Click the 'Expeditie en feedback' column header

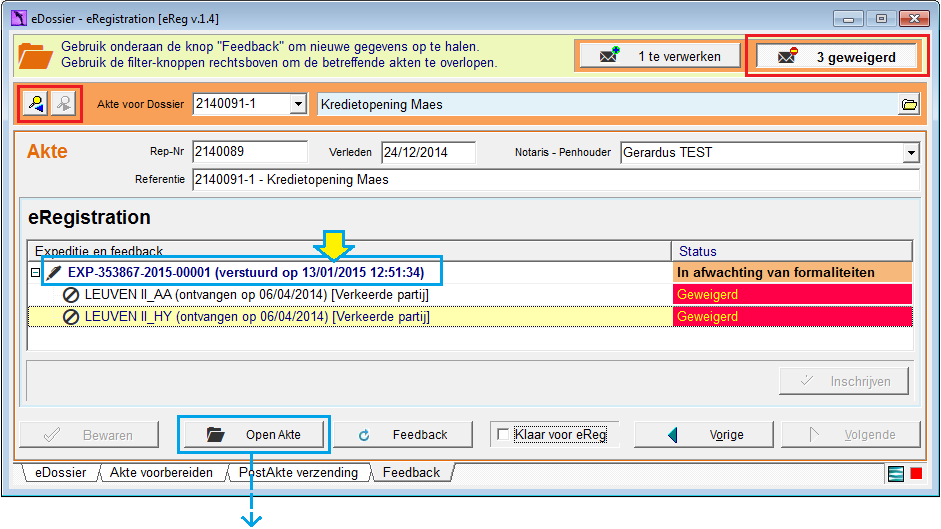[349, 251]
